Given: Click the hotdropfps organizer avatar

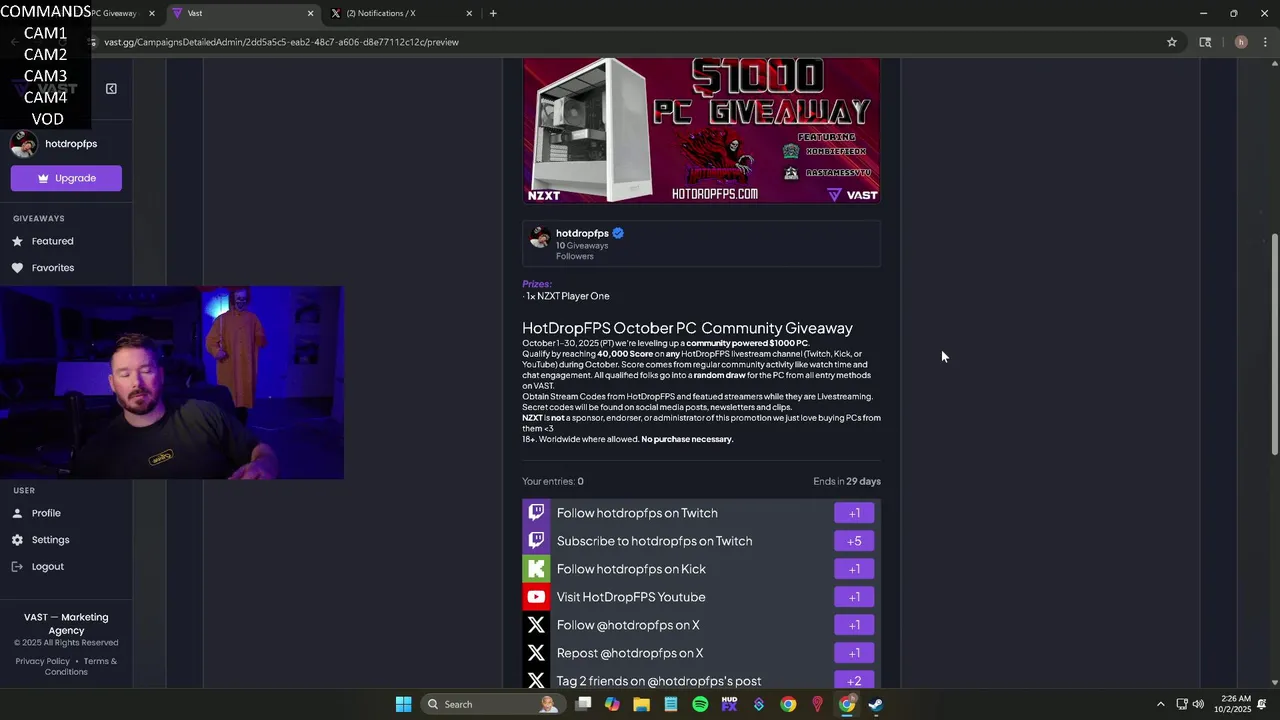Looking at the screenshot, I should (540, 237).
